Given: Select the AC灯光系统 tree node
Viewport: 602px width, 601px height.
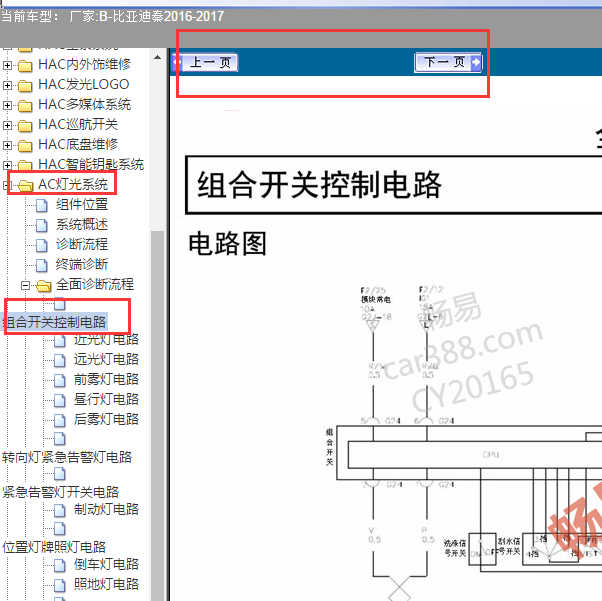Looking at the screenshot, I should coord(73,185).
